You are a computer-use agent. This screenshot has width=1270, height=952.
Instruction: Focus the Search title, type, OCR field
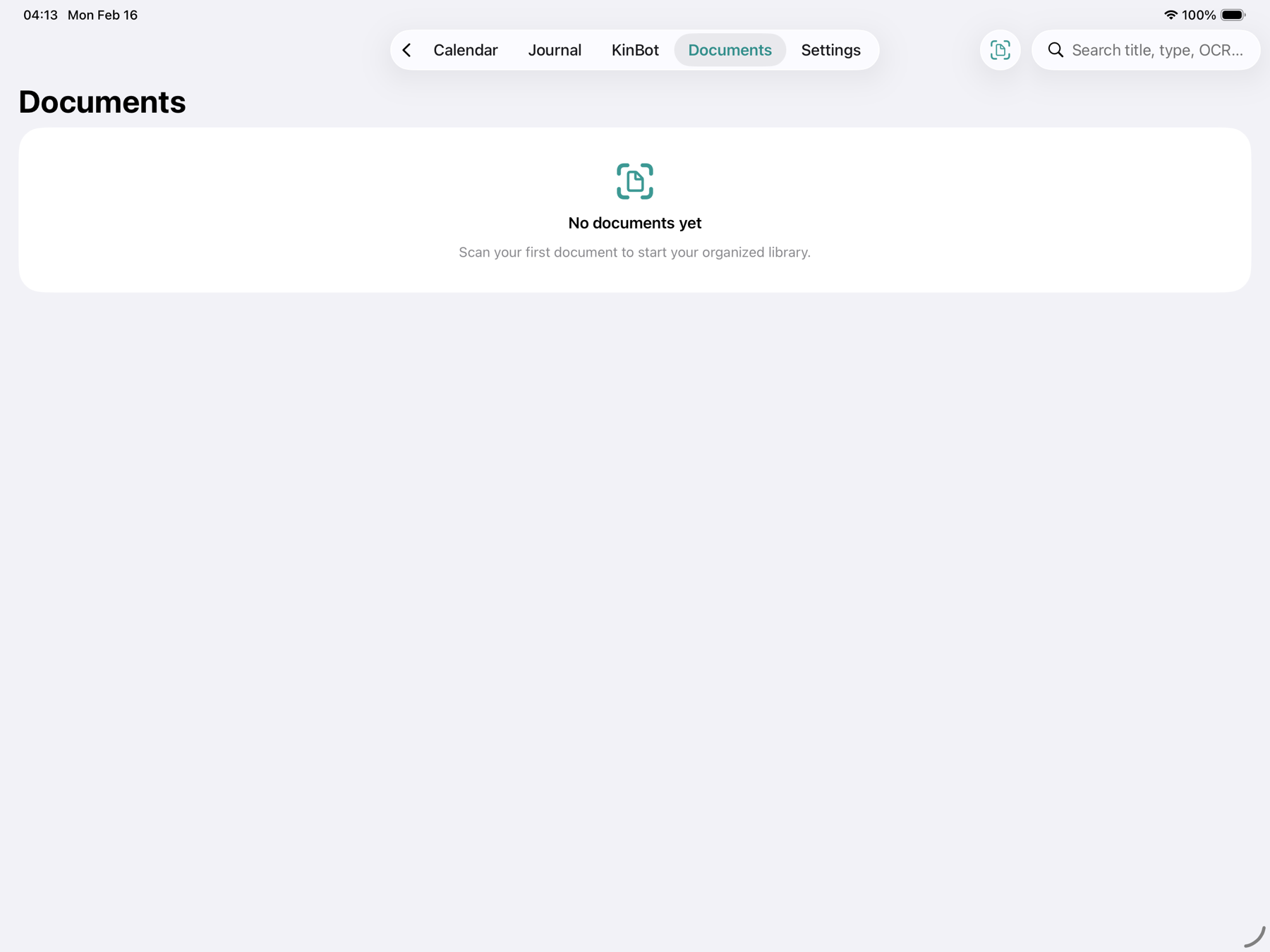tap(1157, 50)
